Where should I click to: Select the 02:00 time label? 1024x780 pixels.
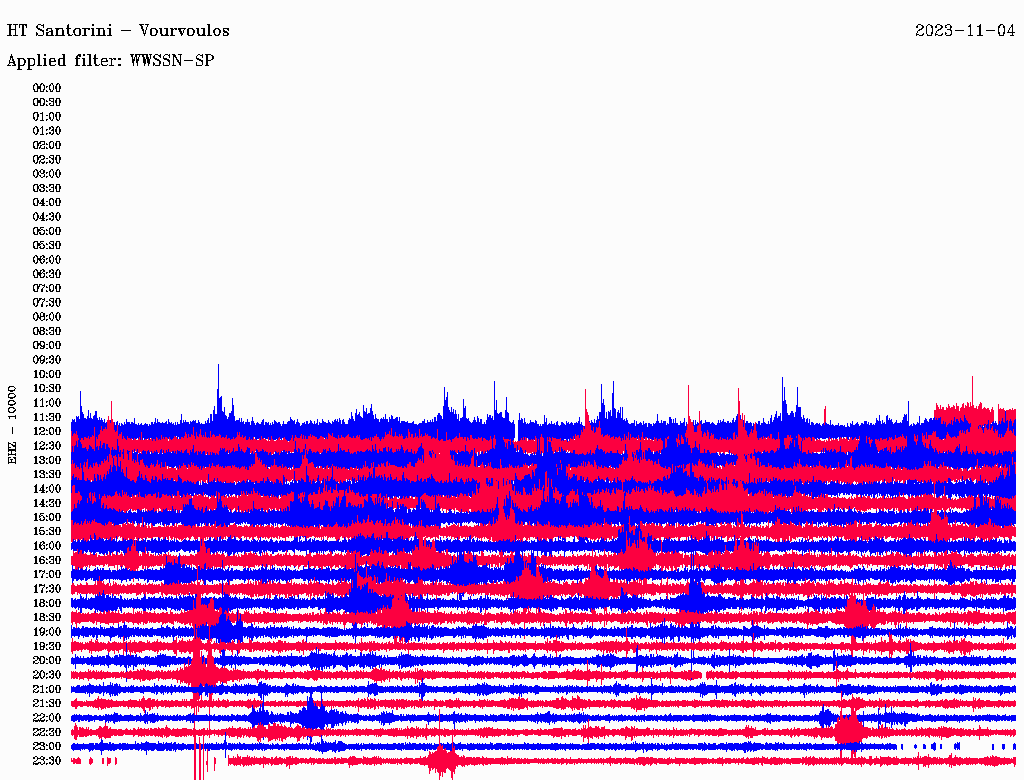point(47,146)
